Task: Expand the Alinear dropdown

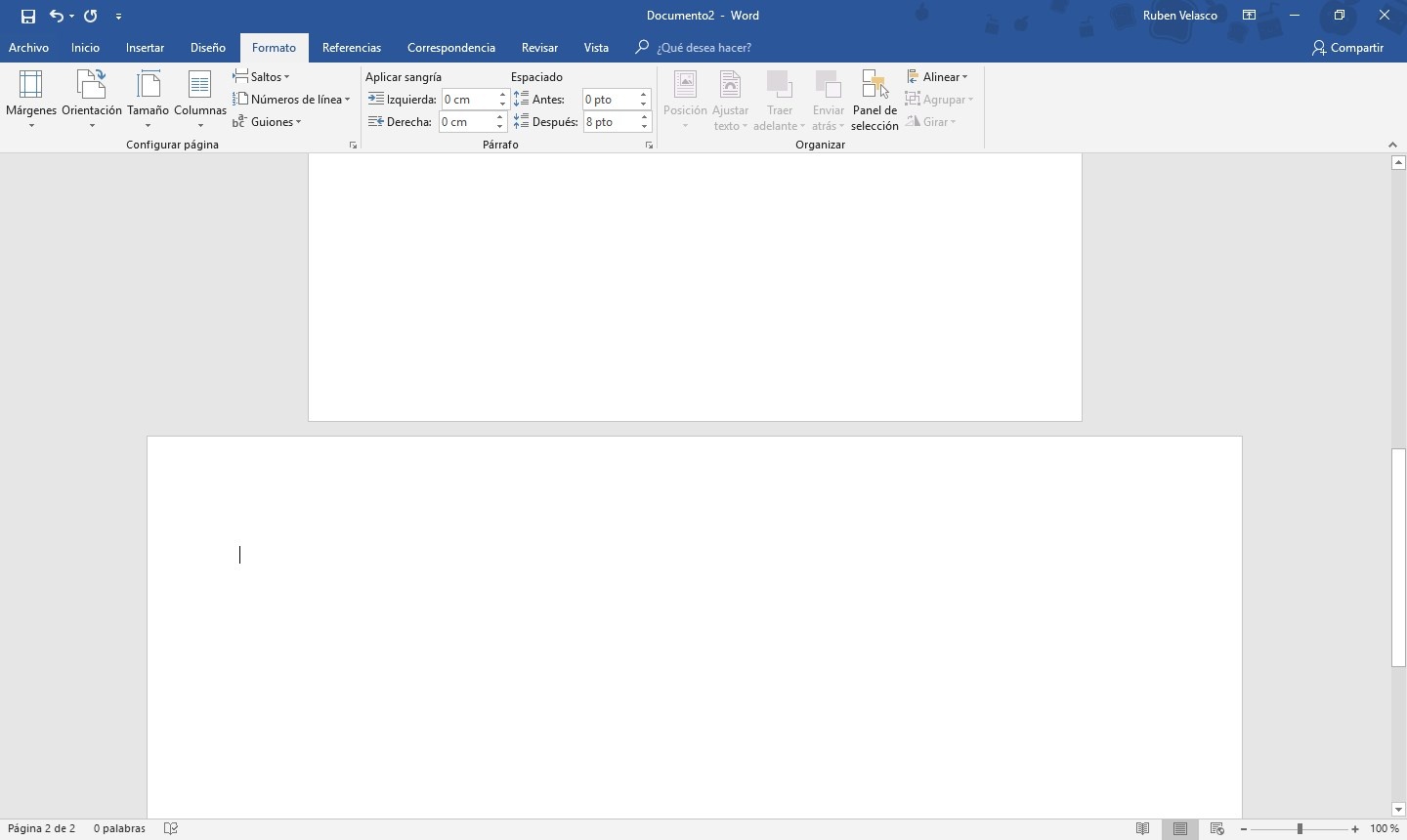Action: click(938, 76)
